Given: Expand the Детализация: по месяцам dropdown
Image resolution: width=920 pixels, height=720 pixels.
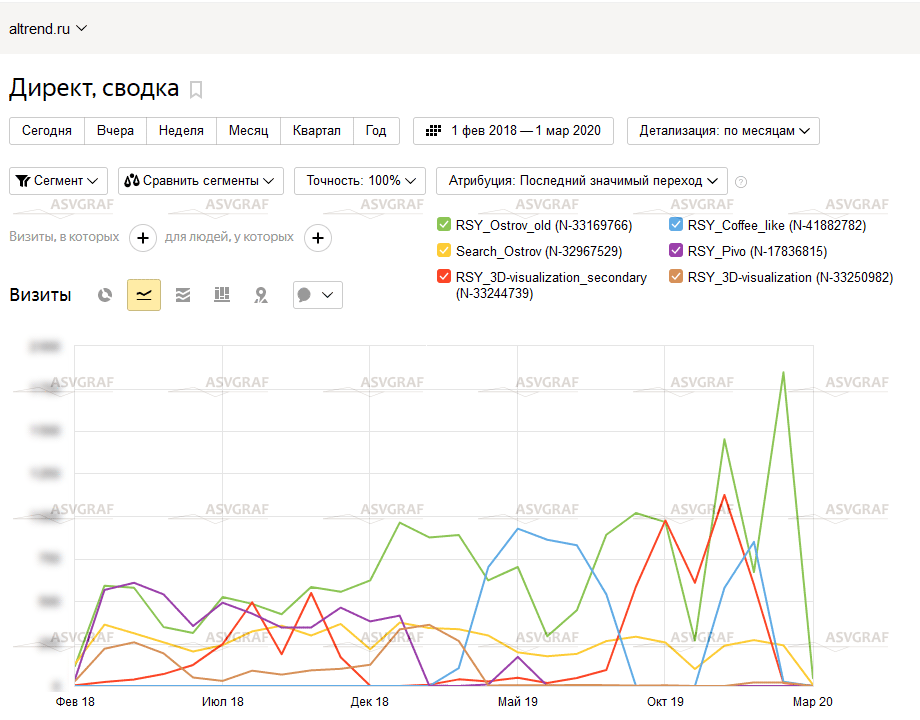Looking at the screenshot, I should [x=723, y=130].
